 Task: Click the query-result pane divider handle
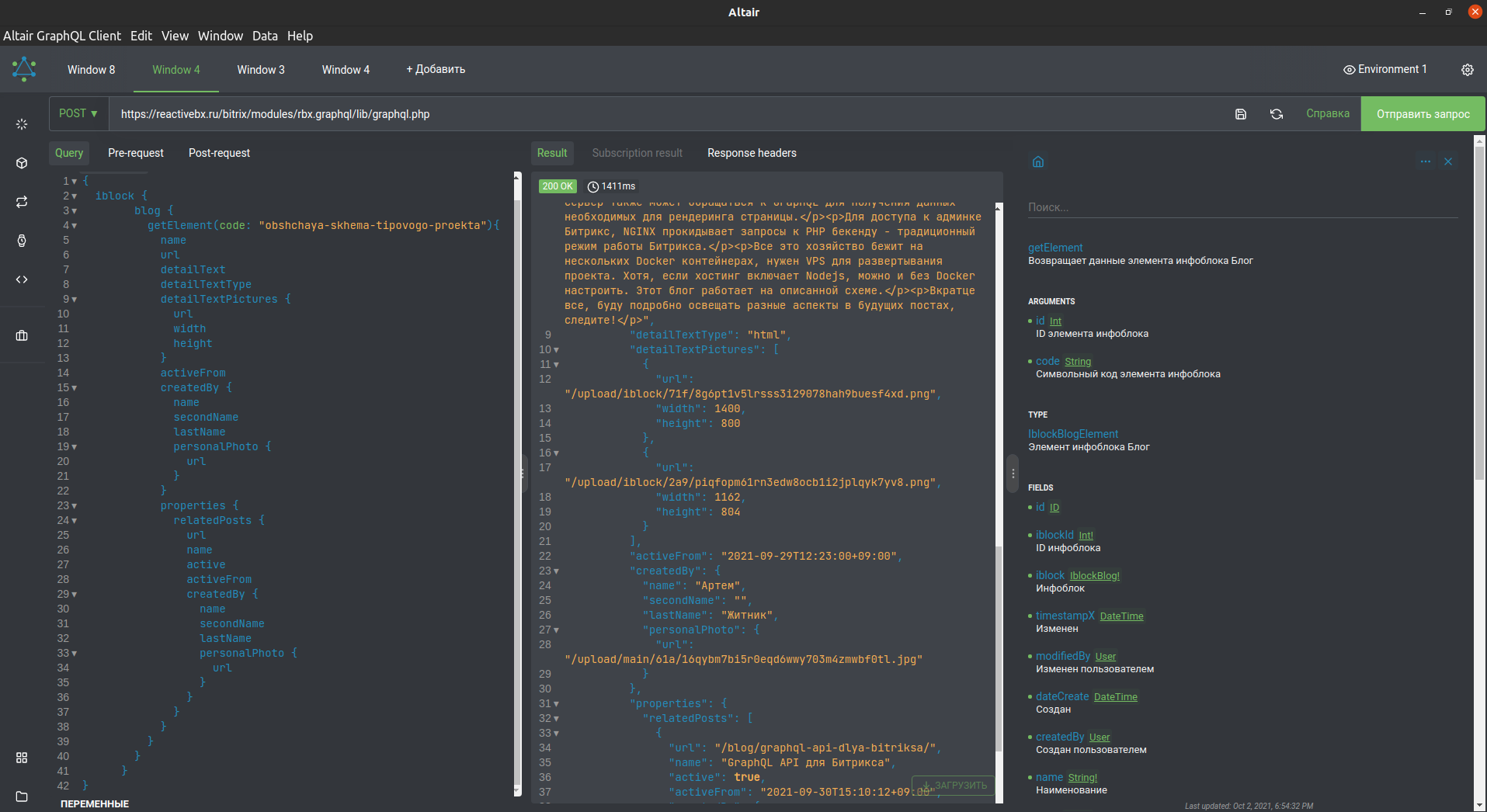point(523,473)
